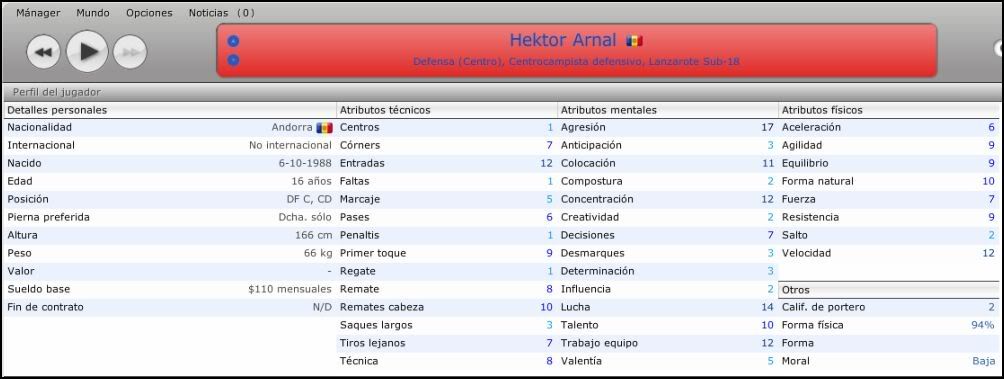Click the Detalles personales column header
1004x379 pixels.
pyautogui.click(x=57, y=110)
